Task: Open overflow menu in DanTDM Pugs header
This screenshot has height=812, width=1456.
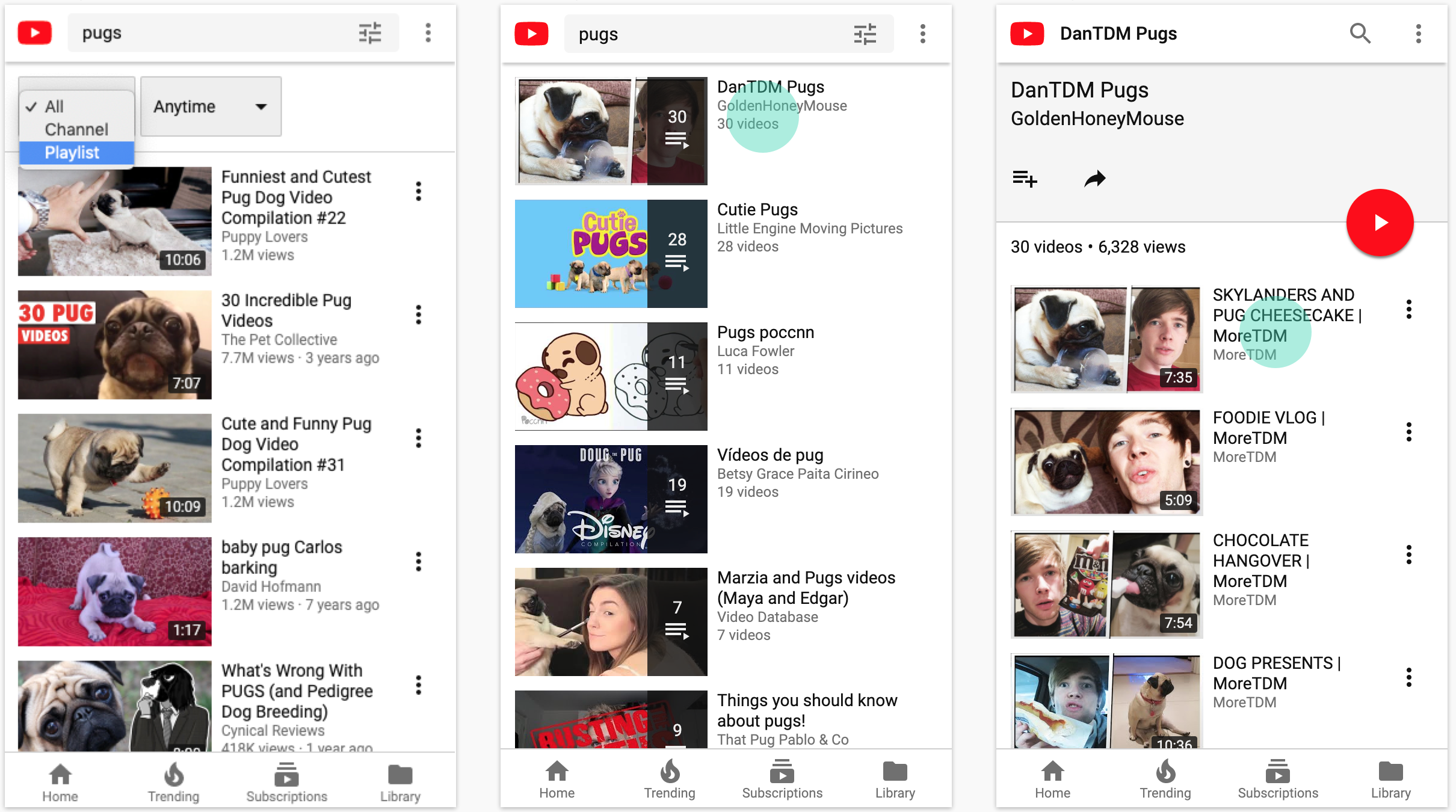Action: 1418,34
